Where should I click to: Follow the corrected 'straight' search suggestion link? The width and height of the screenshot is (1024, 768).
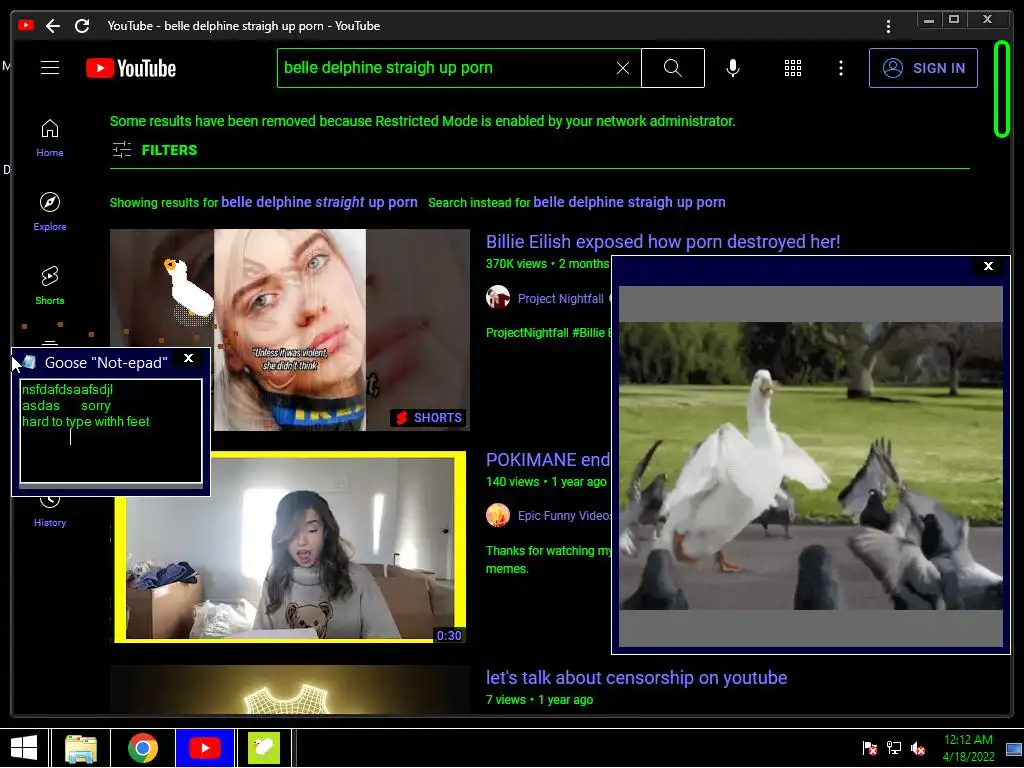pos(319,202)
